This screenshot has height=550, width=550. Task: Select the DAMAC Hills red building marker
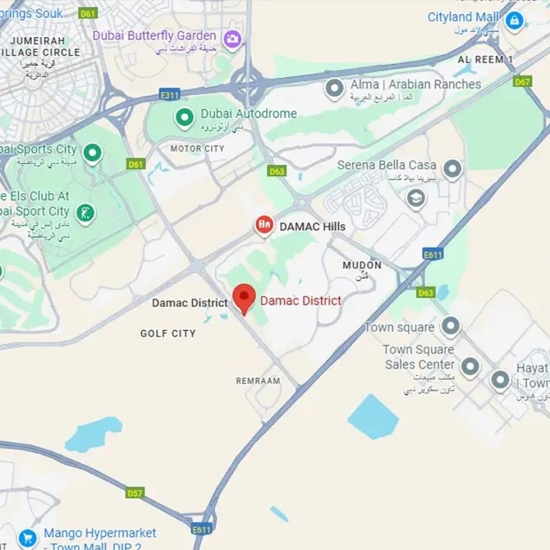(264, 225)
